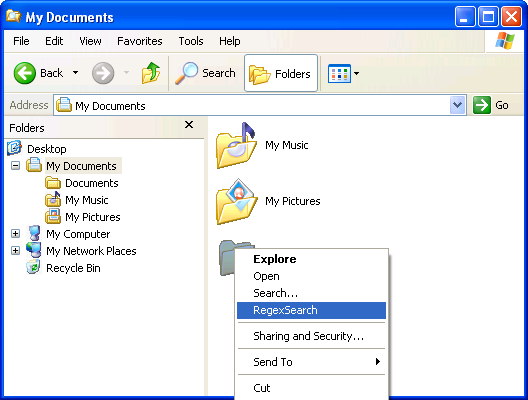The width and height of the screenshot is (528, 400).
Task: Open the Address bar dropdown arrow
Action: point(458,105)
